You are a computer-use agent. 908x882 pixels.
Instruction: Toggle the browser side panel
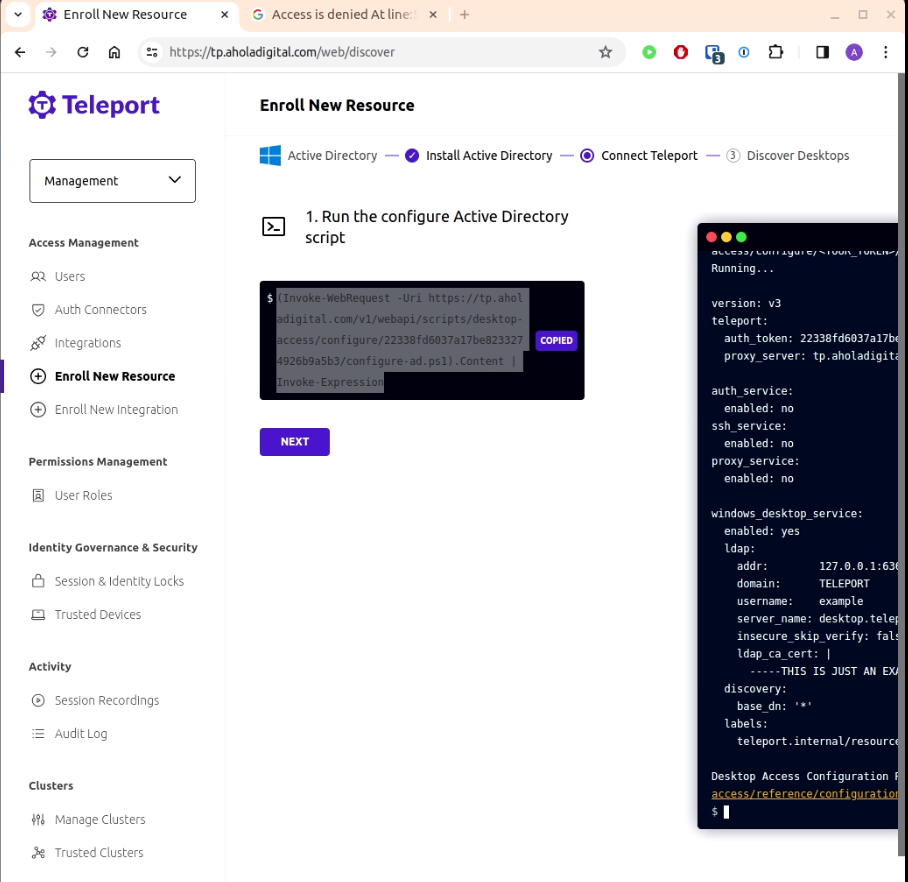tap(822, 52)
